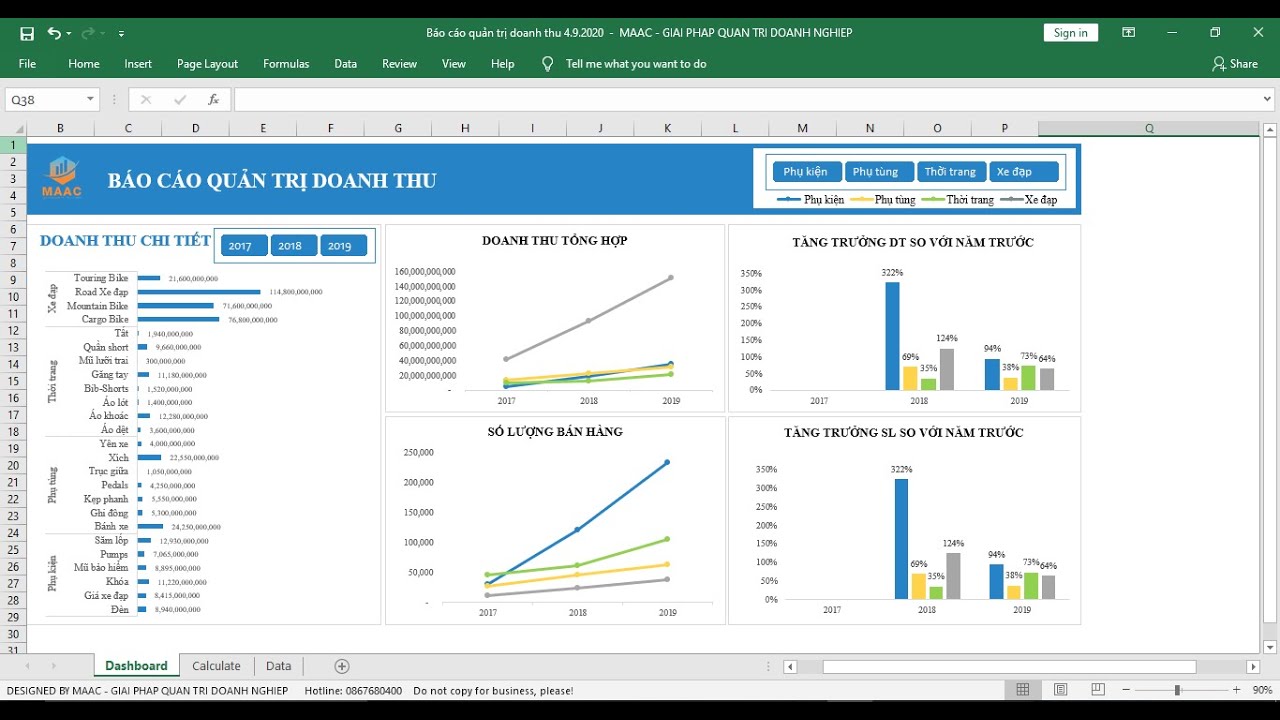Click the Redo arrow icon
Viewport: 1280px width, 720px height.
pyautogui.click(x=90, y=33)
